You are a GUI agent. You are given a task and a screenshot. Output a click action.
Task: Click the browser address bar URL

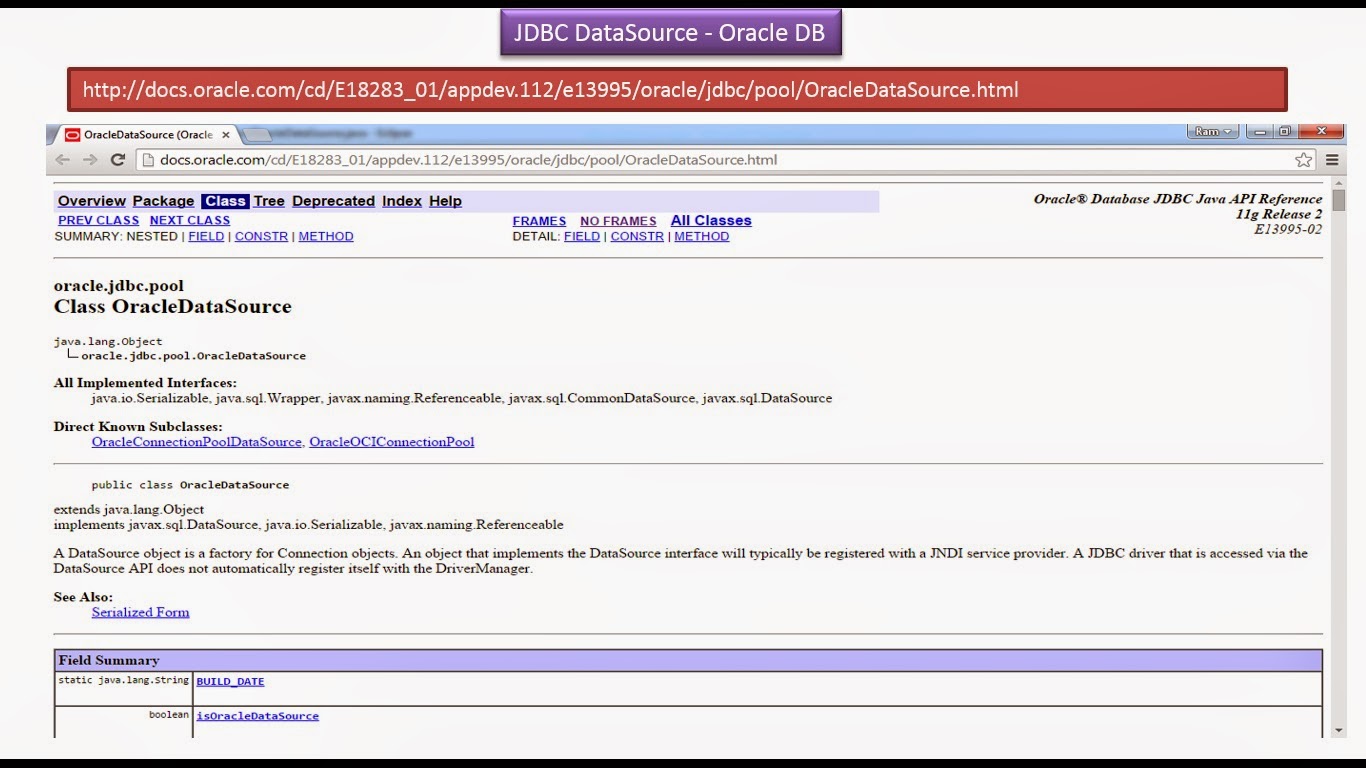click(468, 160)
